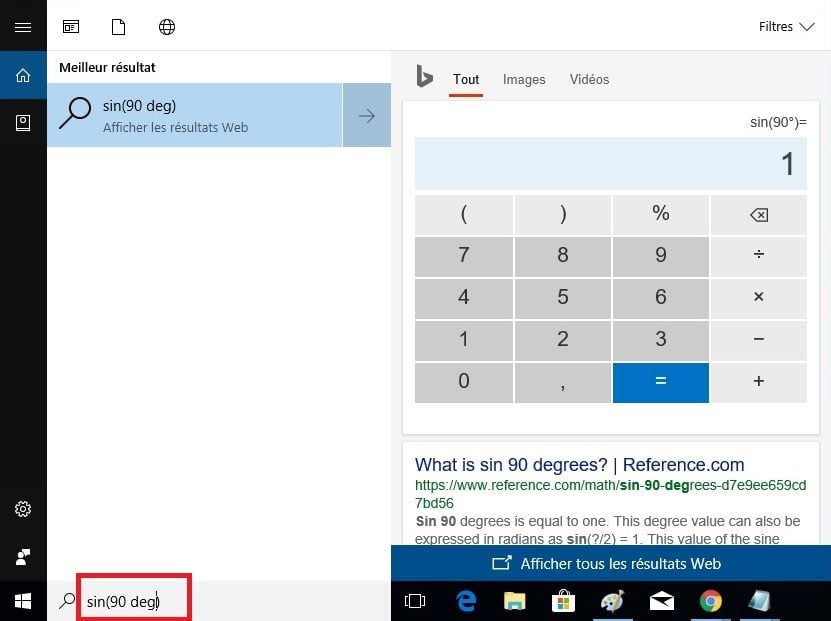
Task: Click calculator key 1
Action: tap(464, 340)
